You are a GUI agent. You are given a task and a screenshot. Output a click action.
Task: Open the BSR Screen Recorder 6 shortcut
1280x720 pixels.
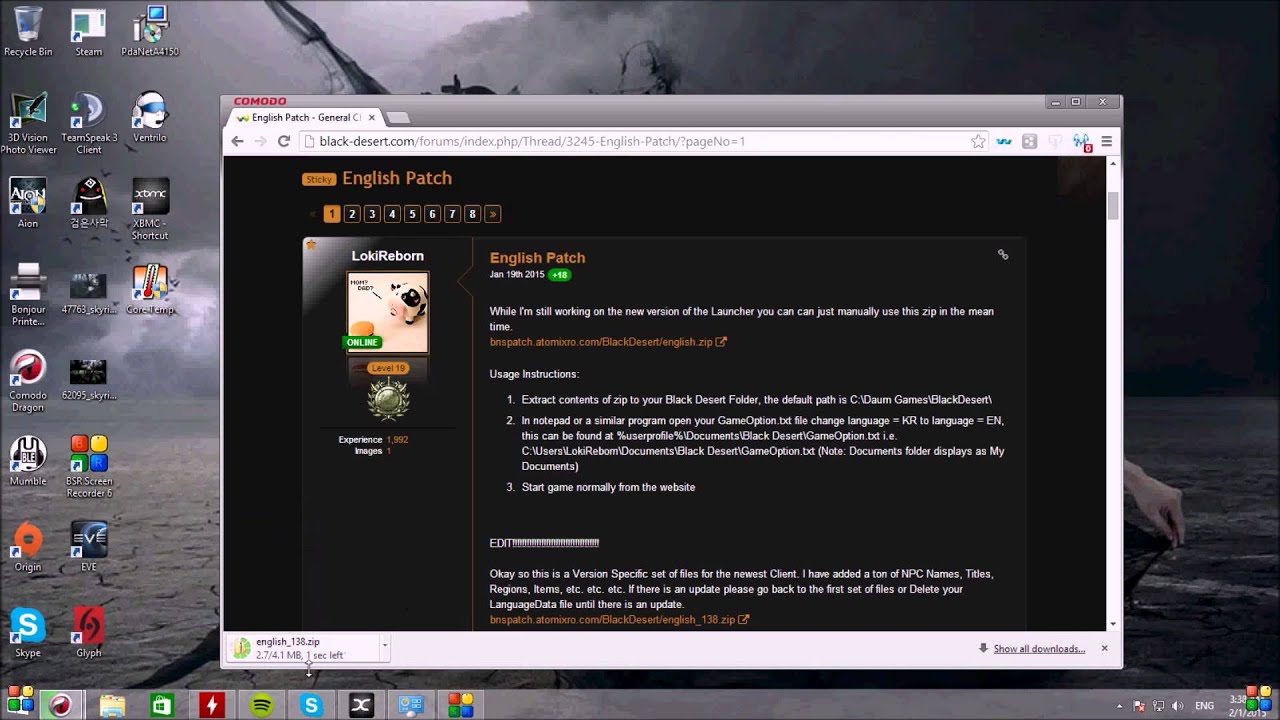pyautogui.click(x=89, y=467)
